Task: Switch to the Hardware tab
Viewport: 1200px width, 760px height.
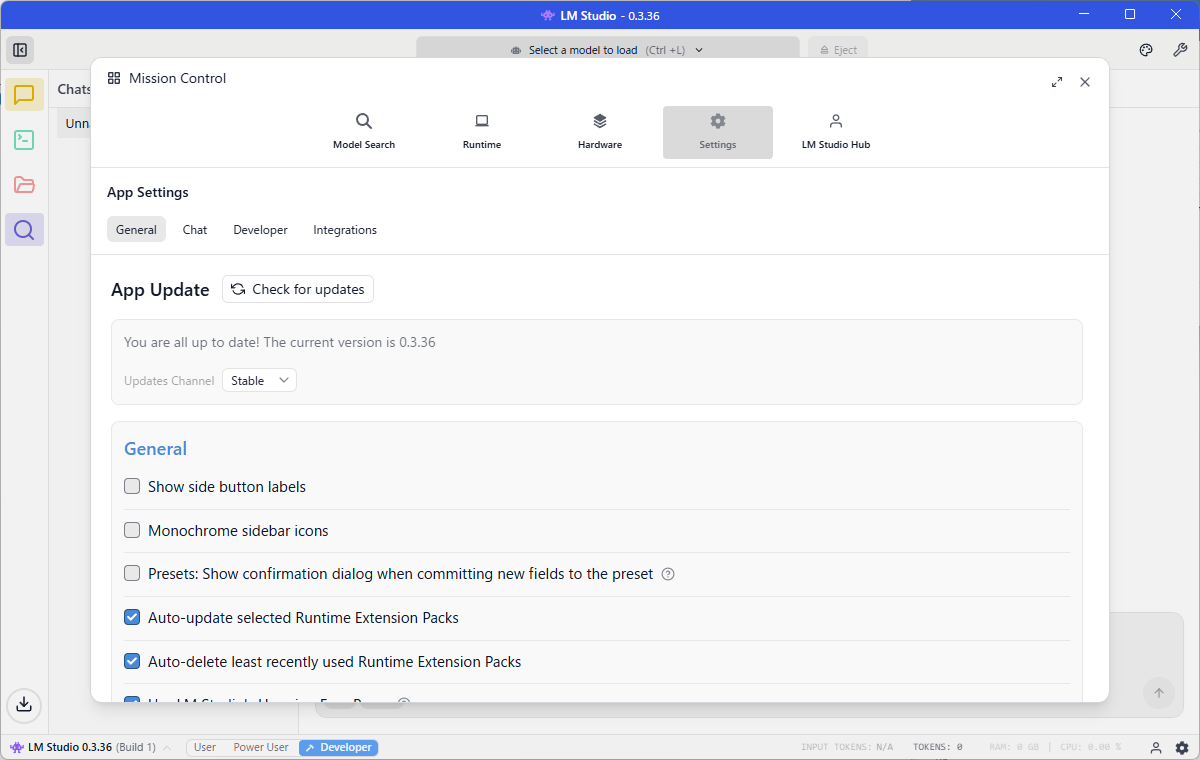Action: (x=599, y=132)
